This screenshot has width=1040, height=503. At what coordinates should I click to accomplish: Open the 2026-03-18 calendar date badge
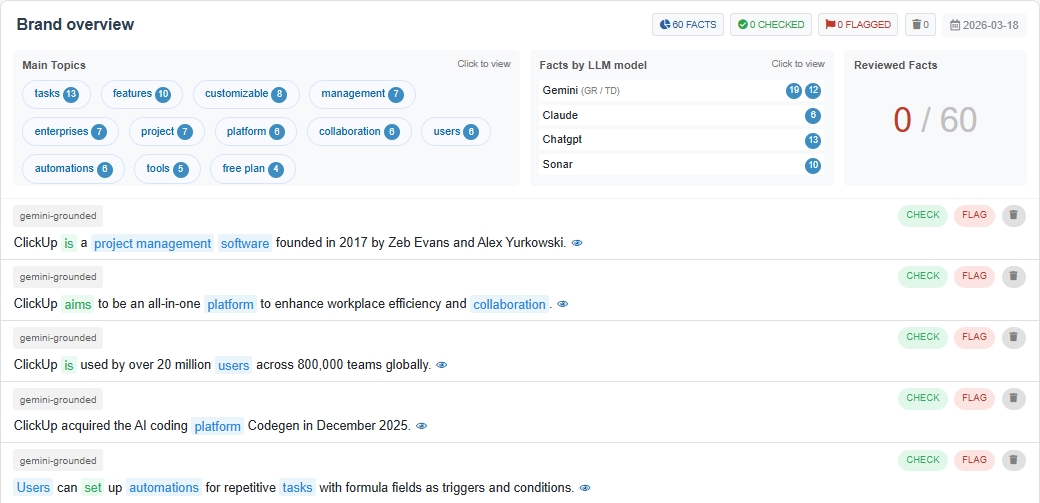tap(984, 25)
